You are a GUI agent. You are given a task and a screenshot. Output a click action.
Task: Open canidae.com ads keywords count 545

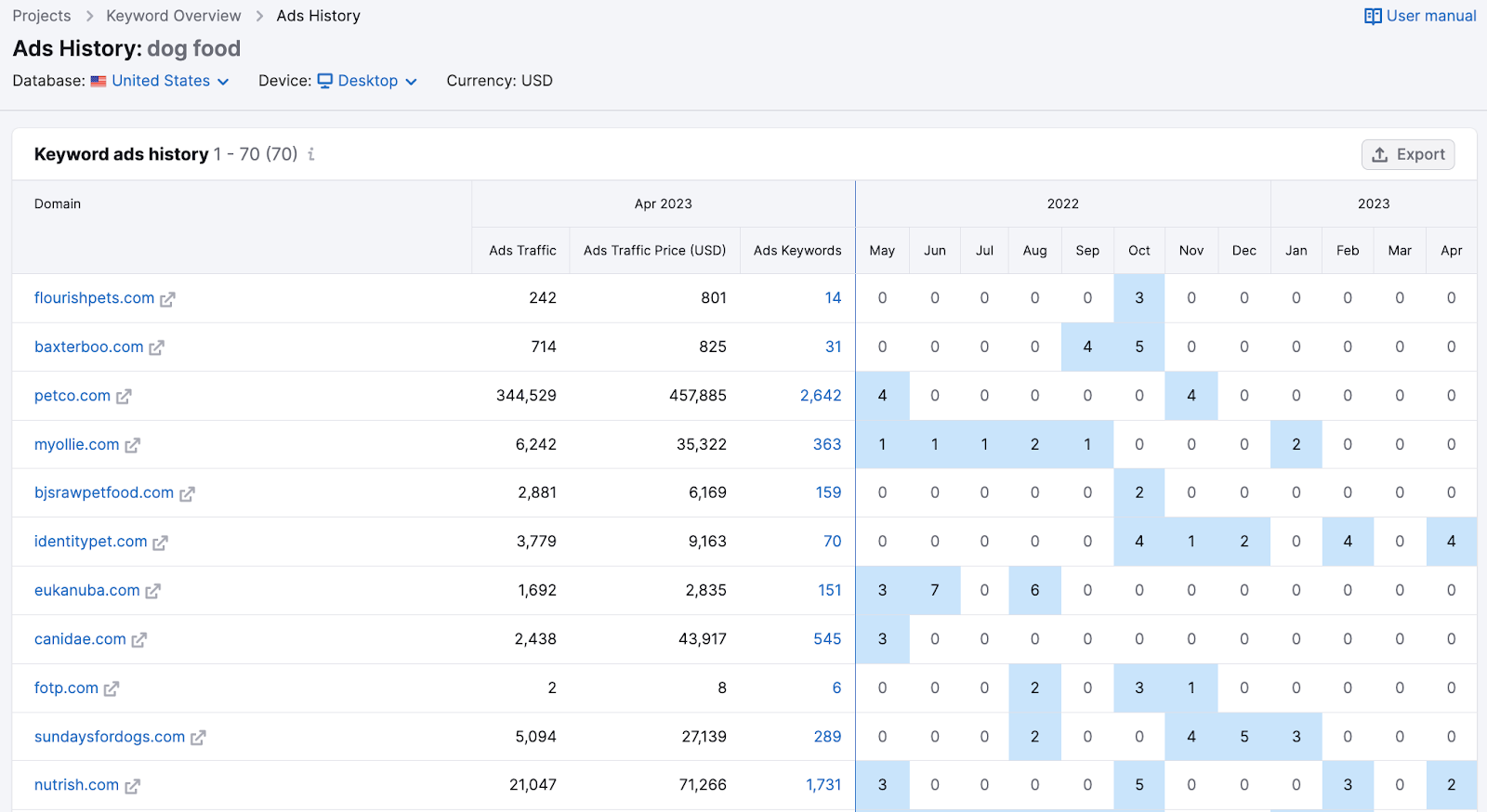827,639
